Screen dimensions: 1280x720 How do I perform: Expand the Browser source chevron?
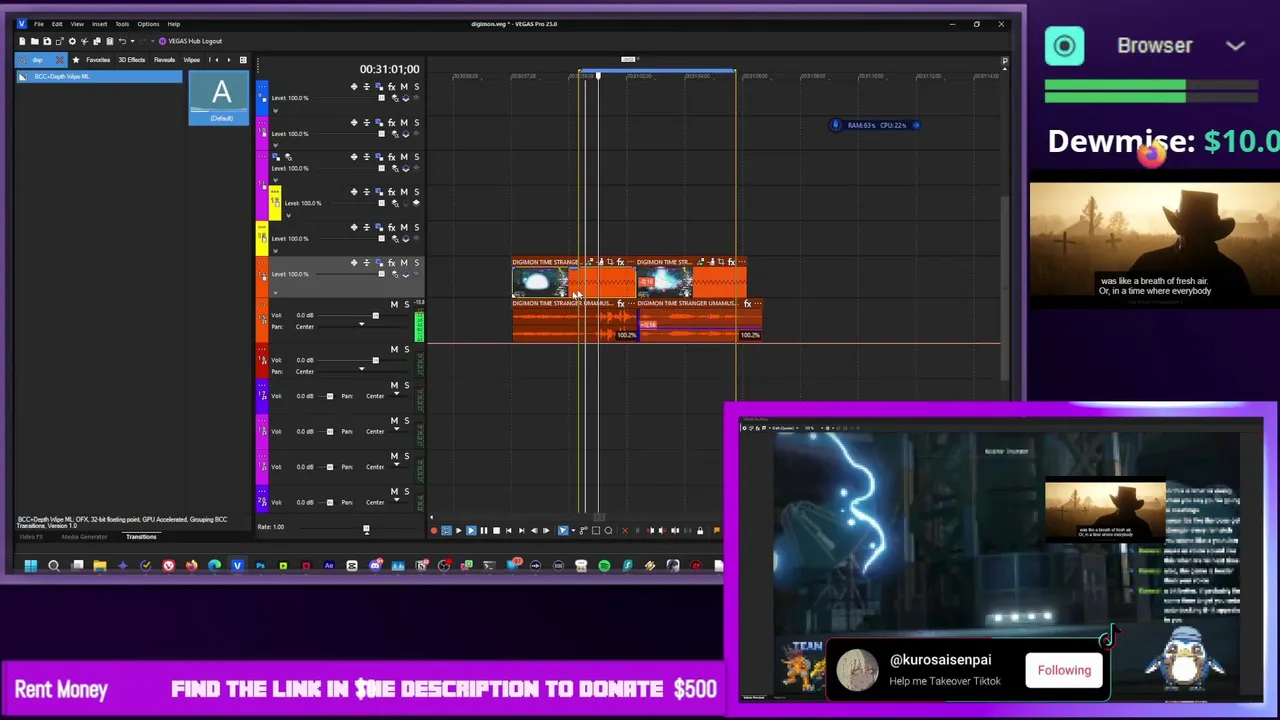click(1235, 46)
